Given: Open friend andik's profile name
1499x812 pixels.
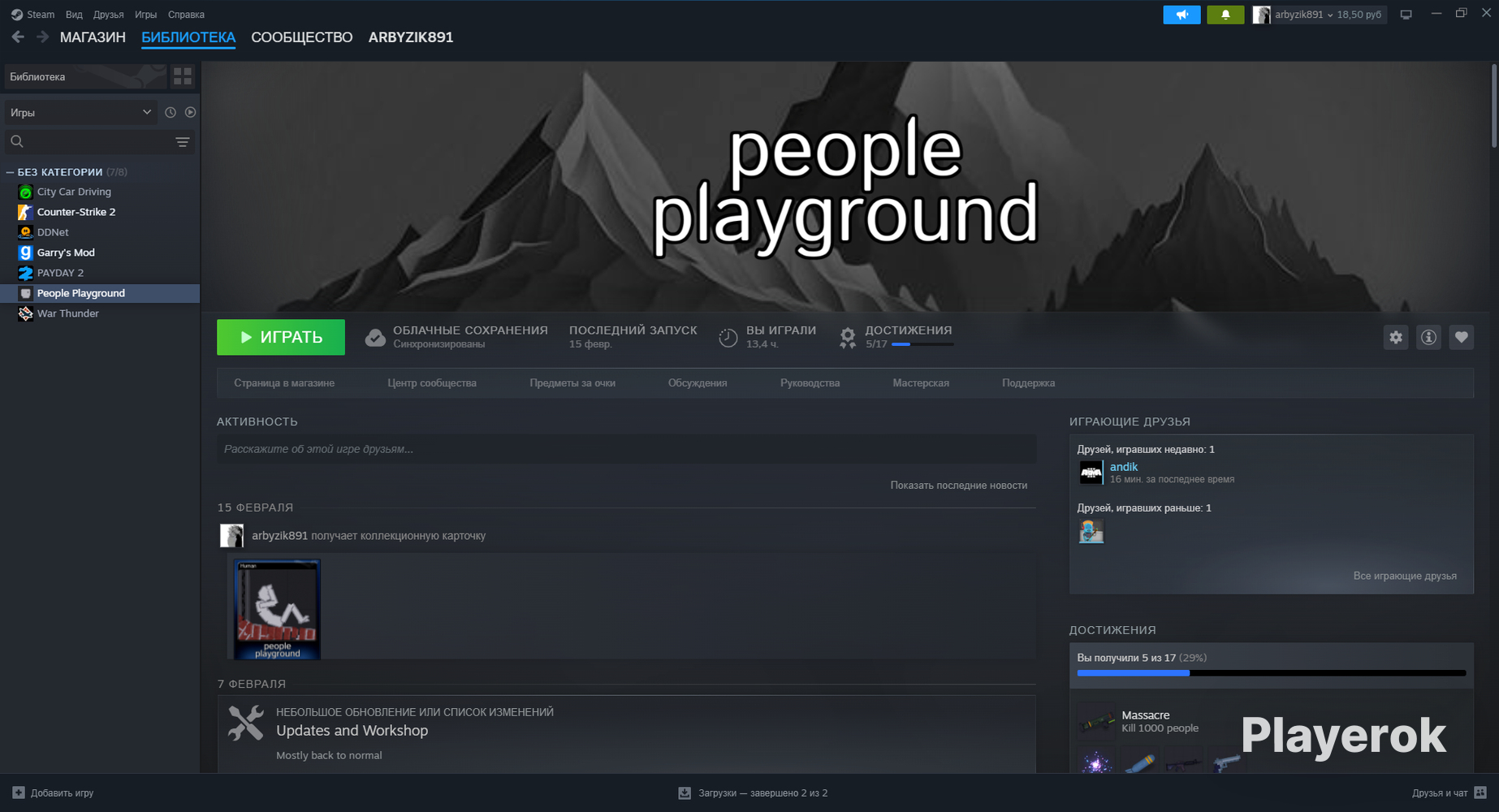Looking at the screenshot, I should coord(1124,467).
